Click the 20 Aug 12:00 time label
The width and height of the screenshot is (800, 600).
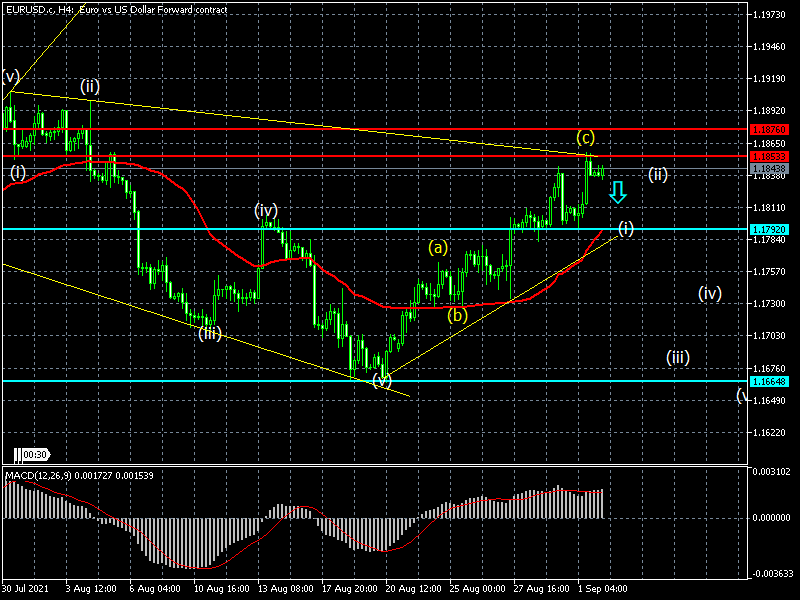coord(414,588)
